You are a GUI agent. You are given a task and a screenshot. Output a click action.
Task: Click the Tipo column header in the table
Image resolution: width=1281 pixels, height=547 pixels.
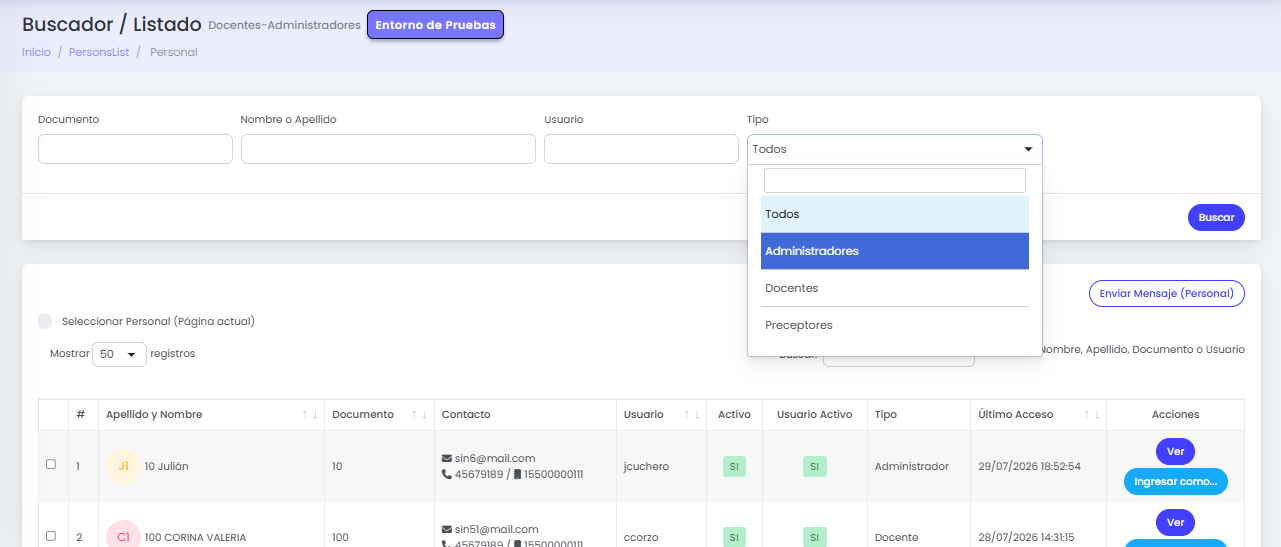tap(886, 414)
